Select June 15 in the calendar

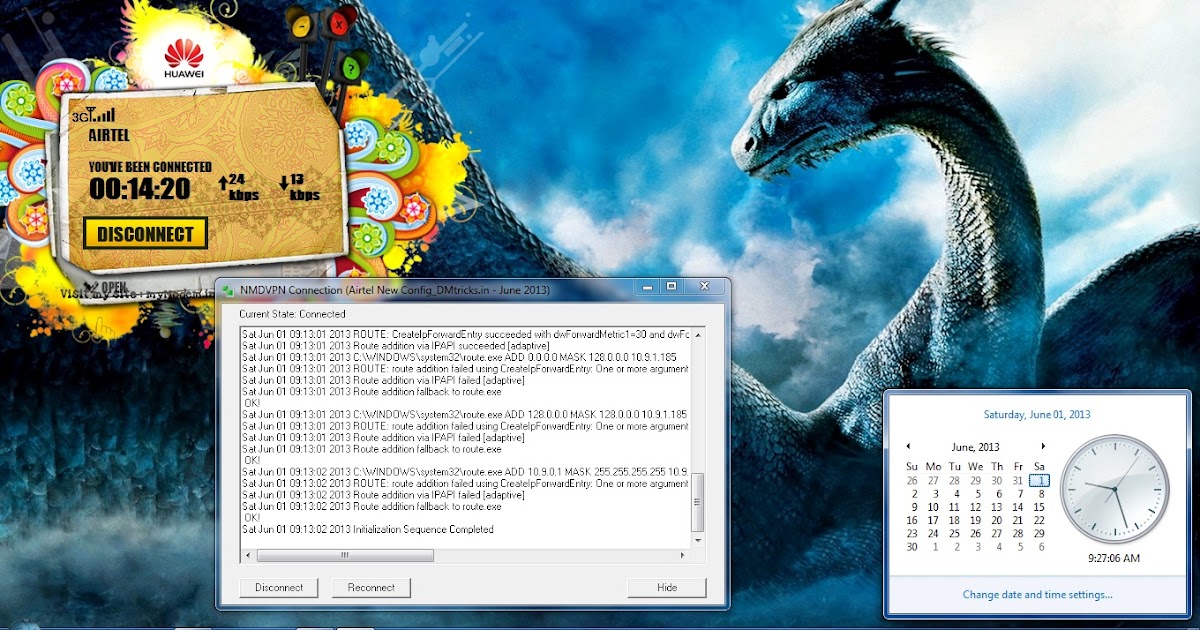coord(1039,507)
